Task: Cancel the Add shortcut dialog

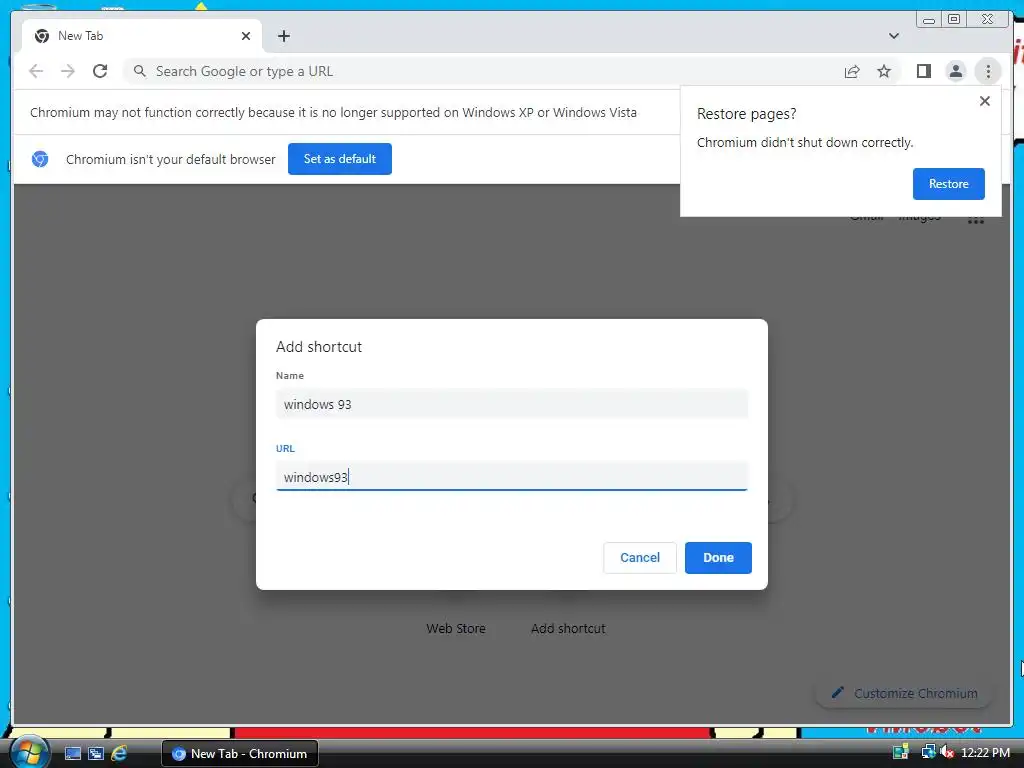Action: click(639, 558)
